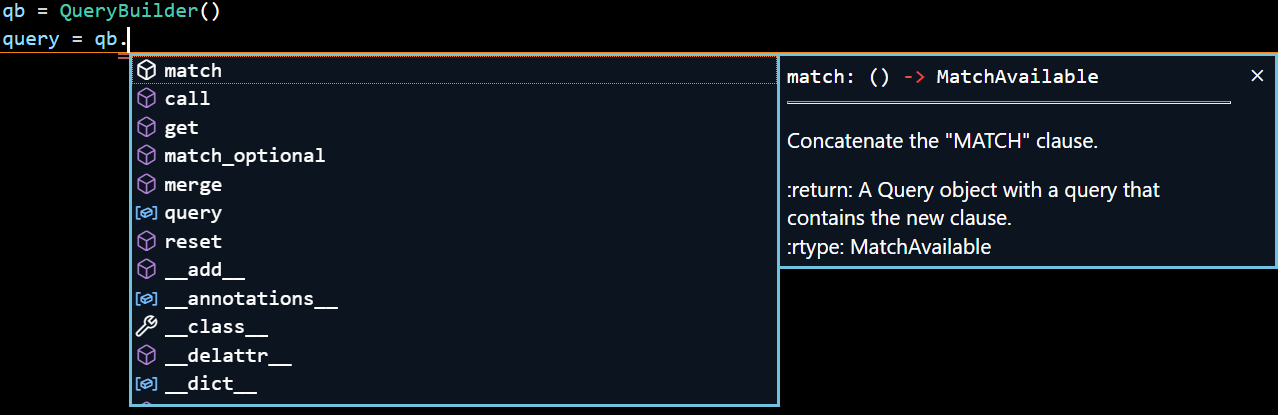Select the match completion suggestion
1278x415 pixels.
click(x=193, y=71)
